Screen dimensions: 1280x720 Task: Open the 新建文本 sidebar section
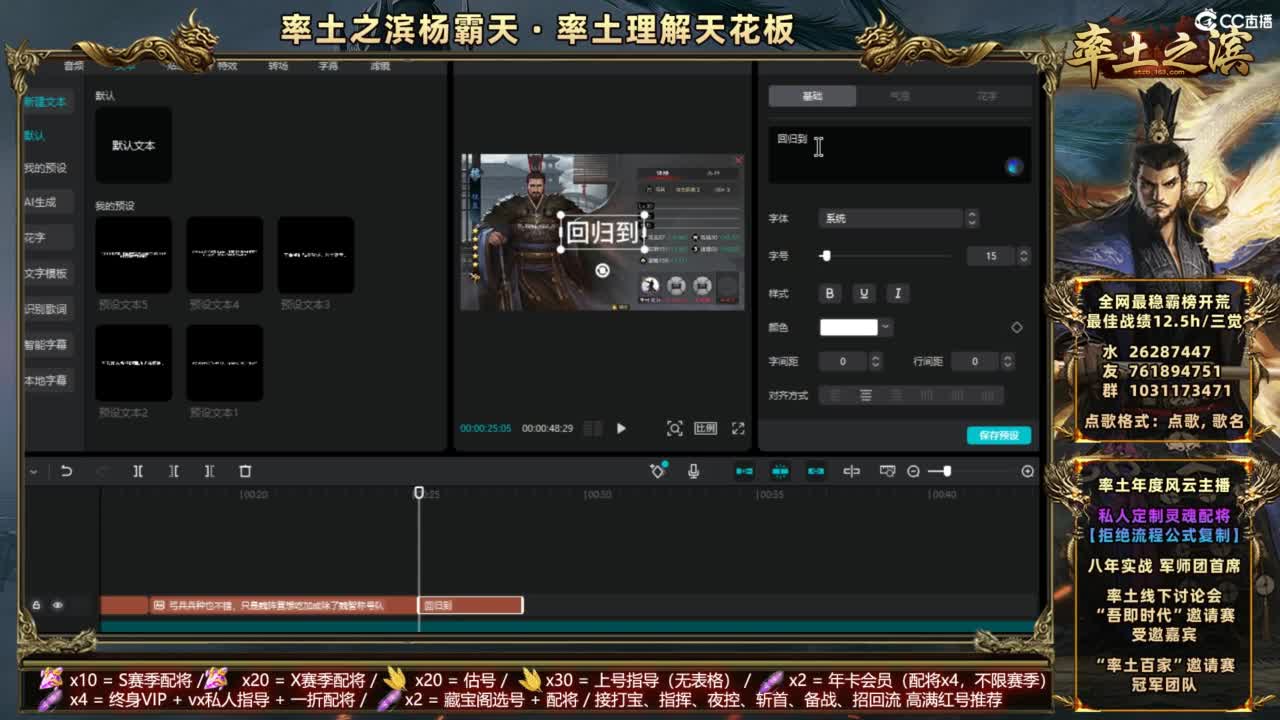coord(46,102)
